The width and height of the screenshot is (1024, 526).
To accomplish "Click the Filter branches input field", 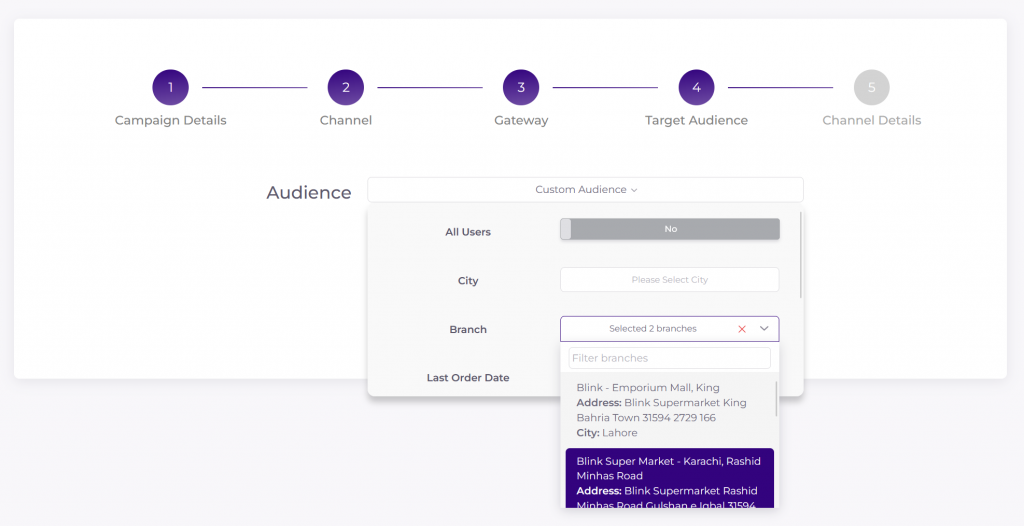I will [x=669, y=358].
